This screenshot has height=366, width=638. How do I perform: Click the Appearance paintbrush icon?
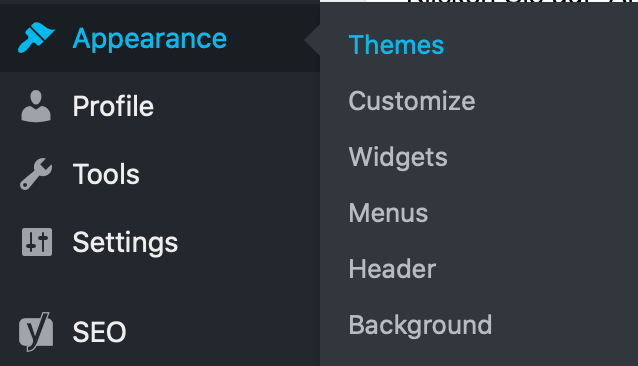[36, 38]
